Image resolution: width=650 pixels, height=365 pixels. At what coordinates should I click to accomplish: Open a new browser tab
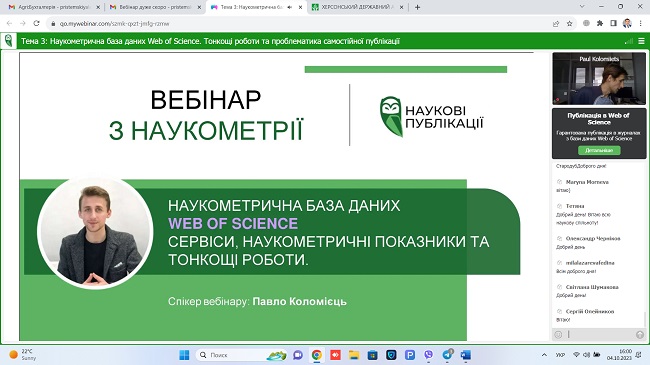click(417, 7)
